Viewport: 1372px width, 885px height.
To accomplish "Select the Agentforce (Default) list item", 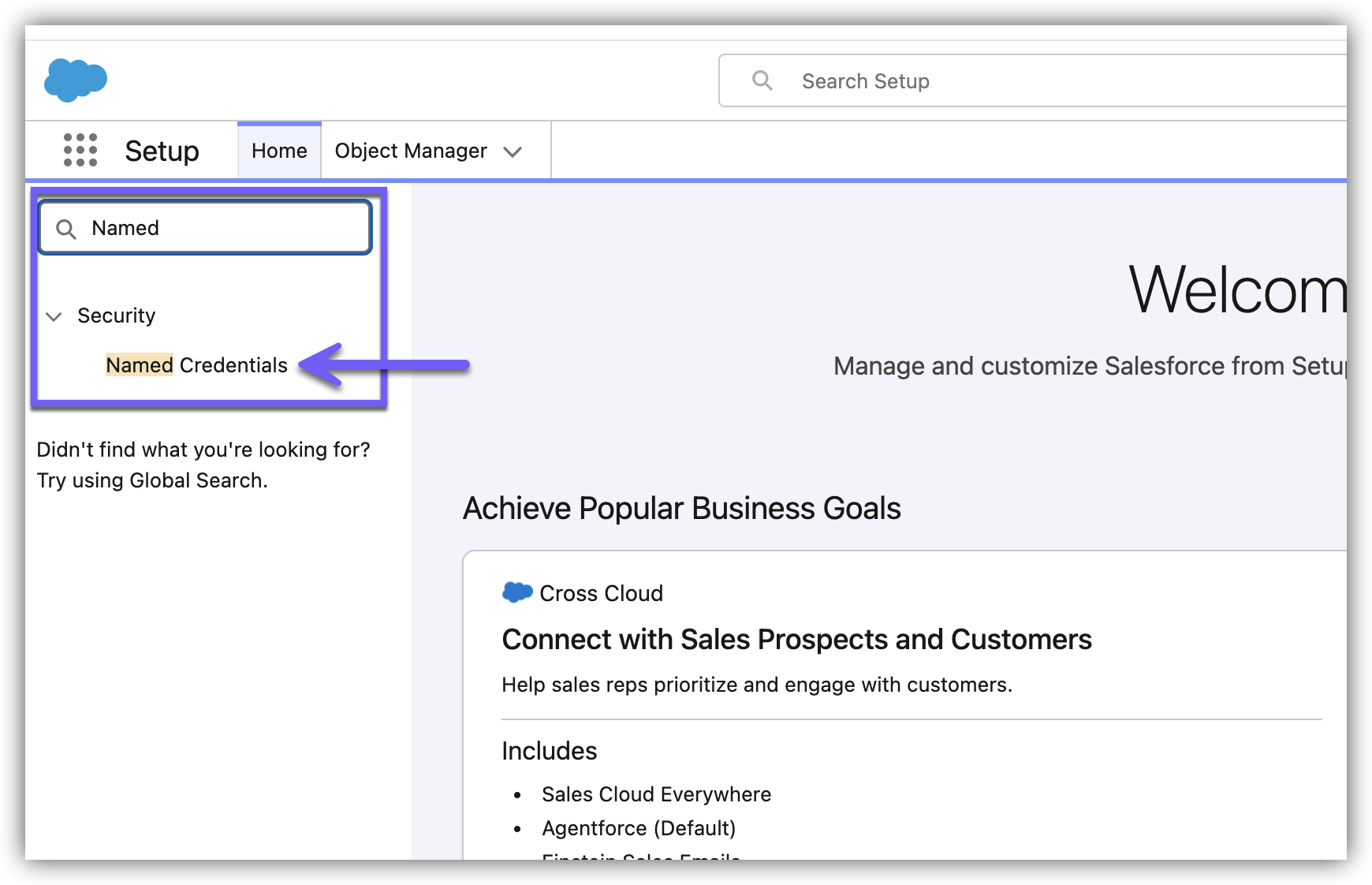I will coord(639,828).
